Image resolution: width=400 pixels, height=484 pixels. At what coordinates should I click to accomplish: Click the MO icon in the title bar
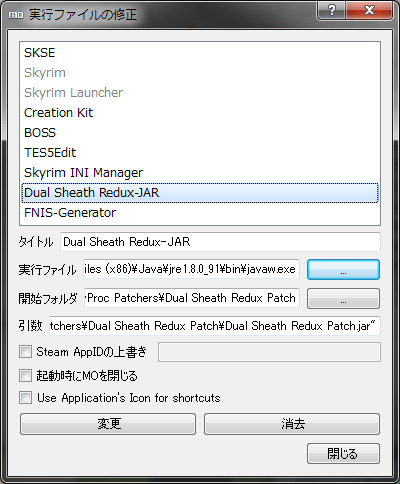point(16,15)
